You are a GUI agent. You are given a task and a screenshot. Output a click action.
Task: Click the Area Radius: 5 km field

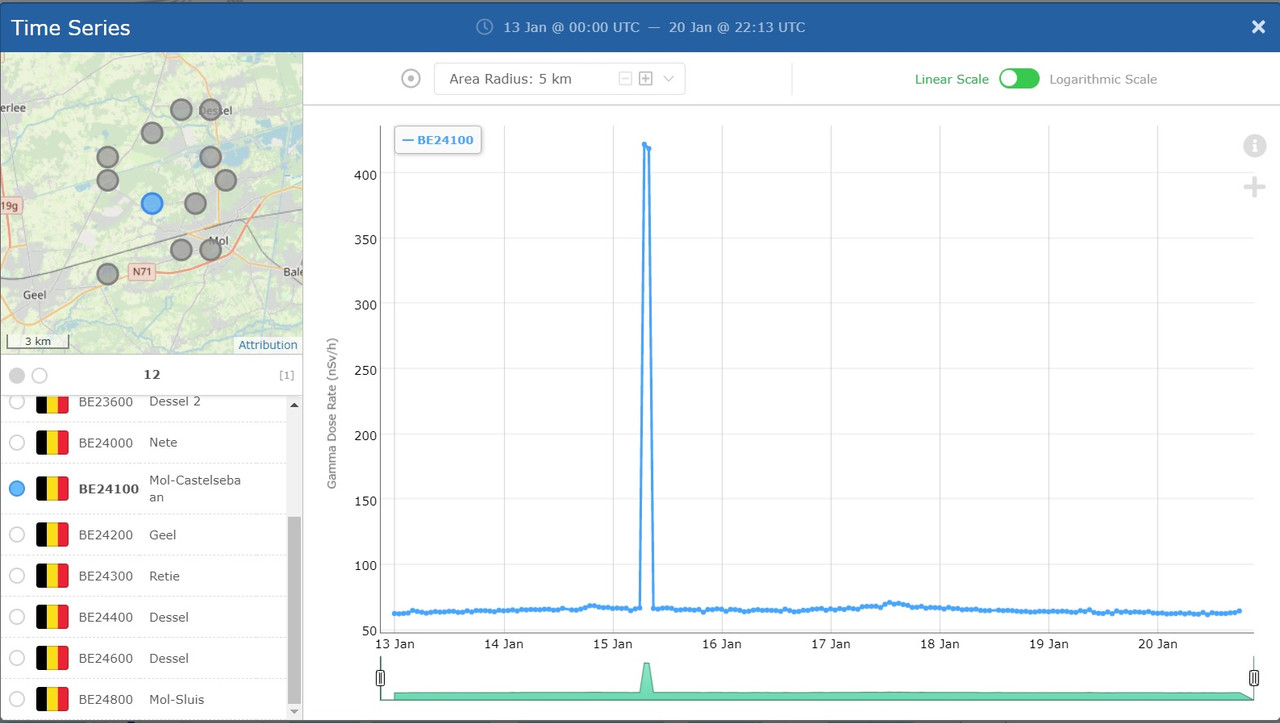pyautogui.click(x=559, y=79)
